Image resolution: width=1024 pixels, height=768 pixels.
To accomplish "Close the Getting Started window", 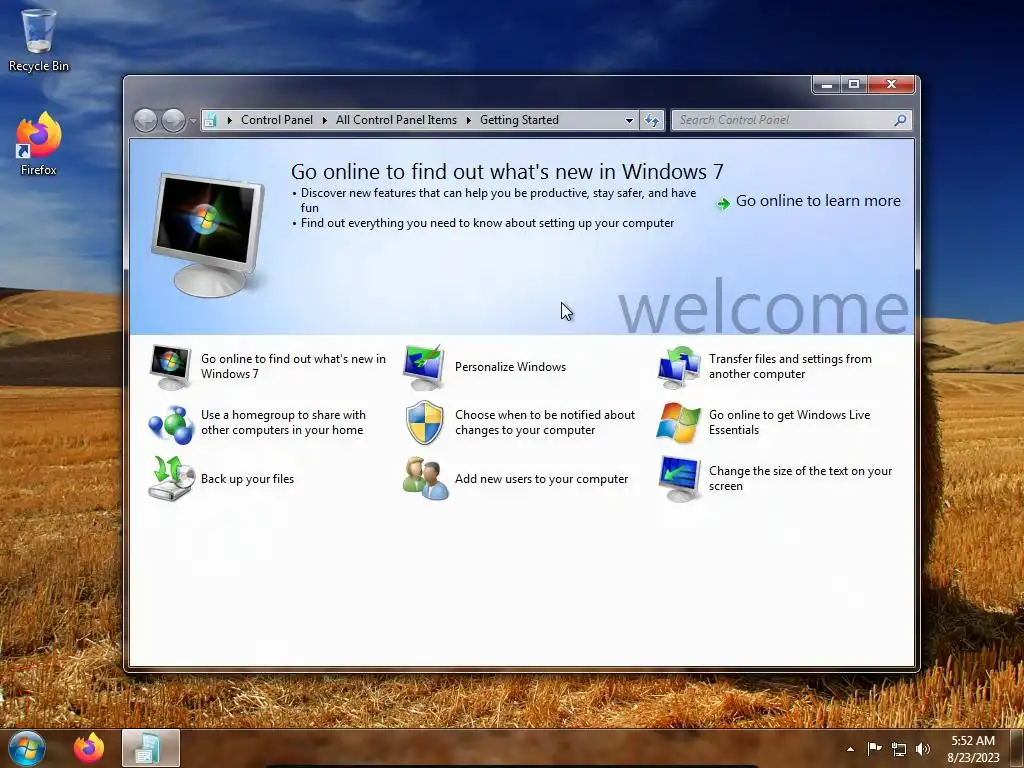I will pyautogui.click(x=891, y=84).
